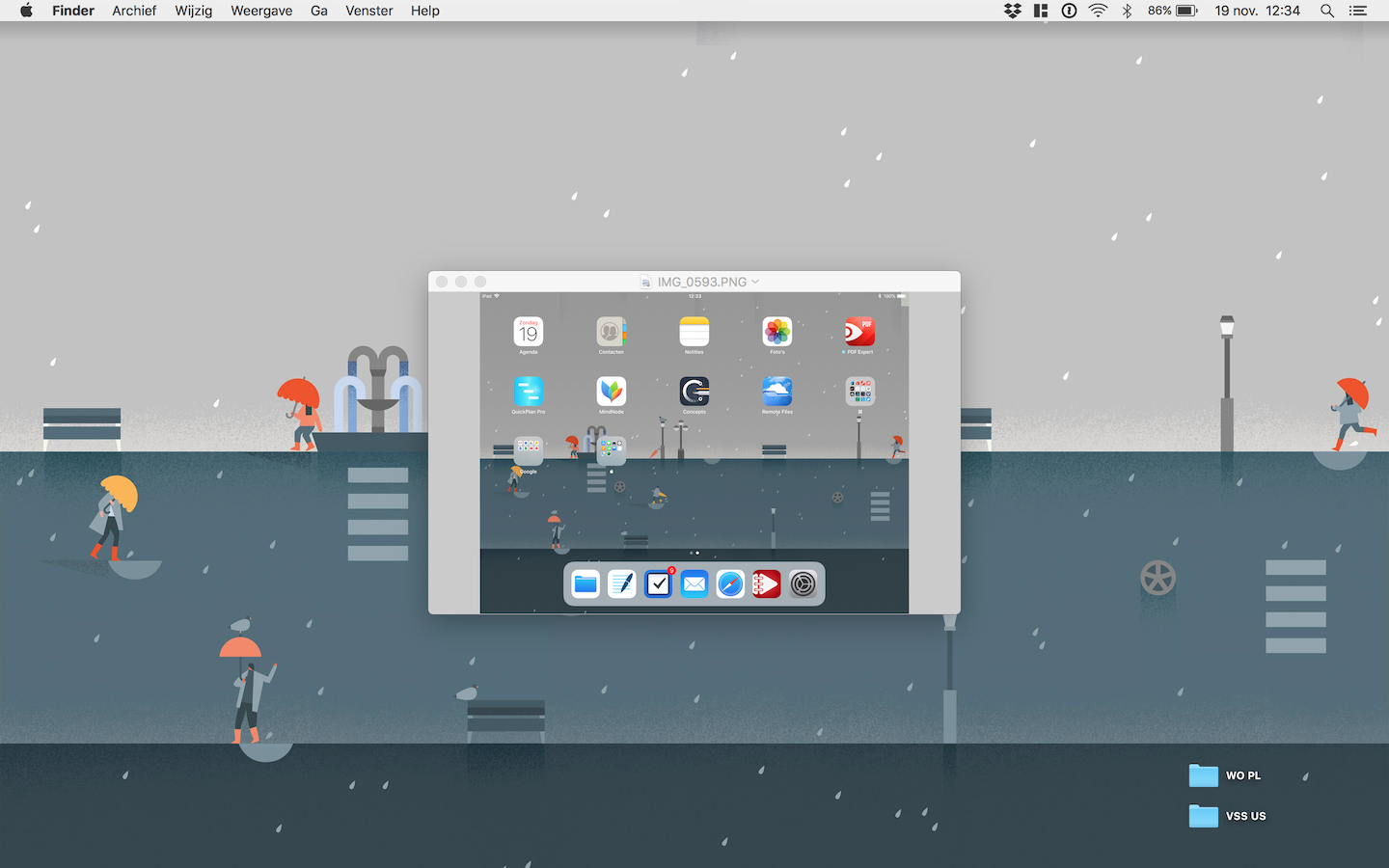Screen dimensions: 1389x868
Task: Click the 1Password menu bar icon
Action: point(1069,11)
